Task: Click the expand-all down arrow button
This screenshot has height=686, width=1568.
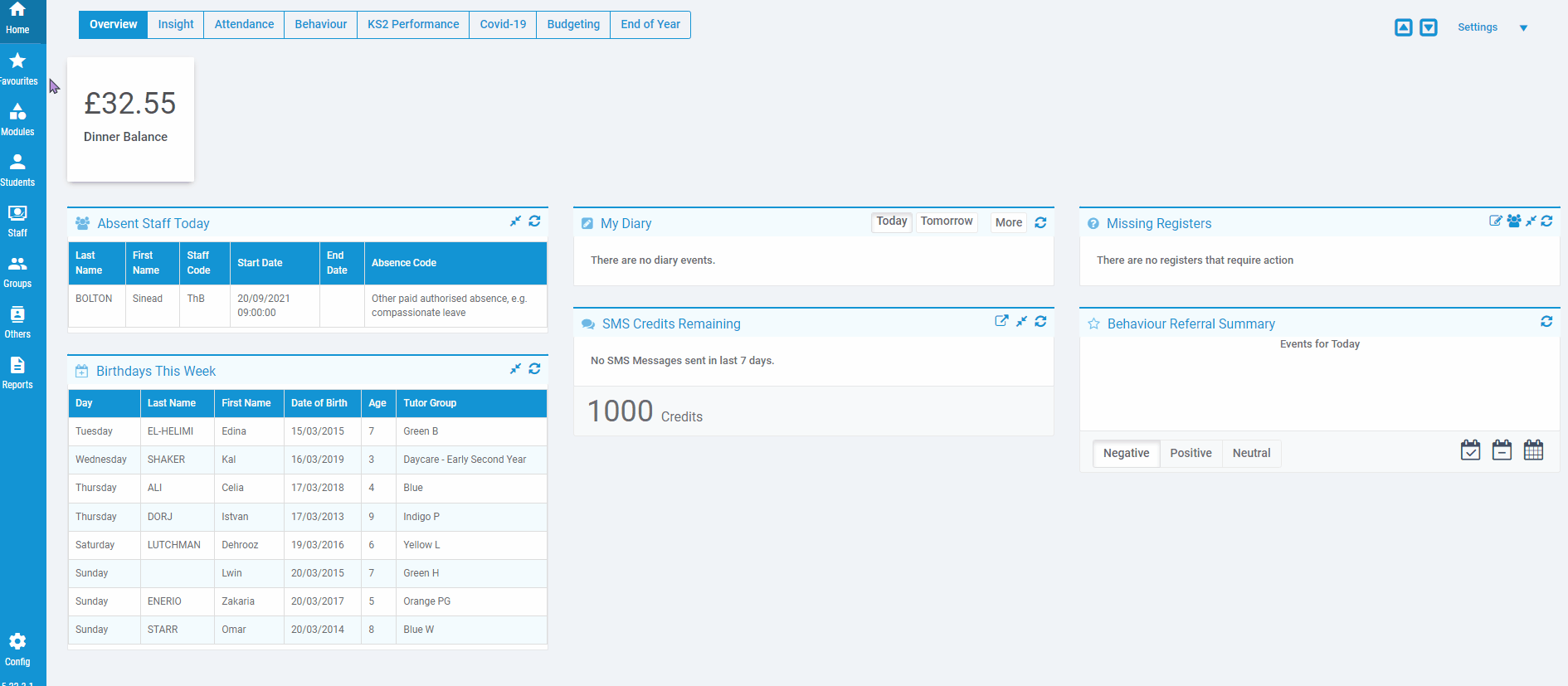Action: pyautogui.click(x=1428, y=27)
